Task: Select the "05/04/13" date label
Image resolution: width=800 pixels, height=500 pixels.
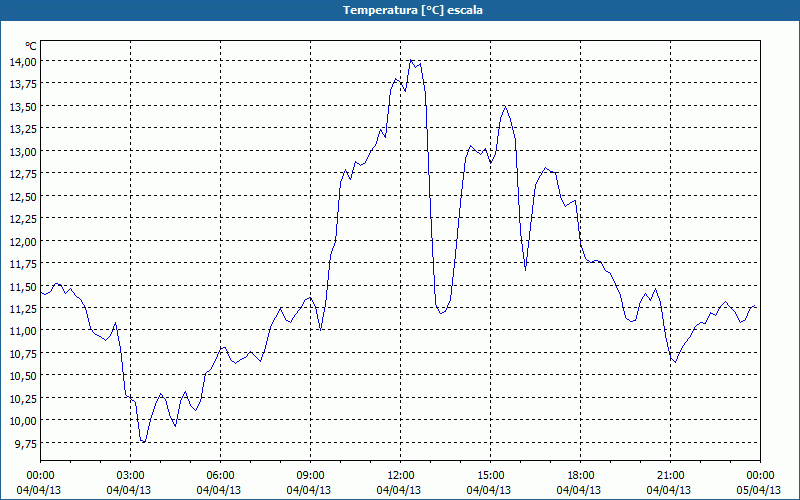Action: tap(759, 490)
